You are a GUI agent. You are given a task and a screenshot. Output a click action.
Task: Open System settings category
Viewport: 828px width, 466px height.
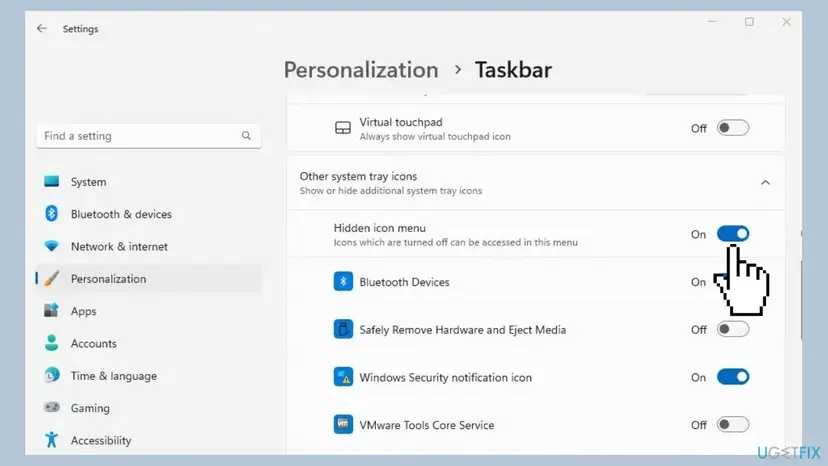click(148, 182)
